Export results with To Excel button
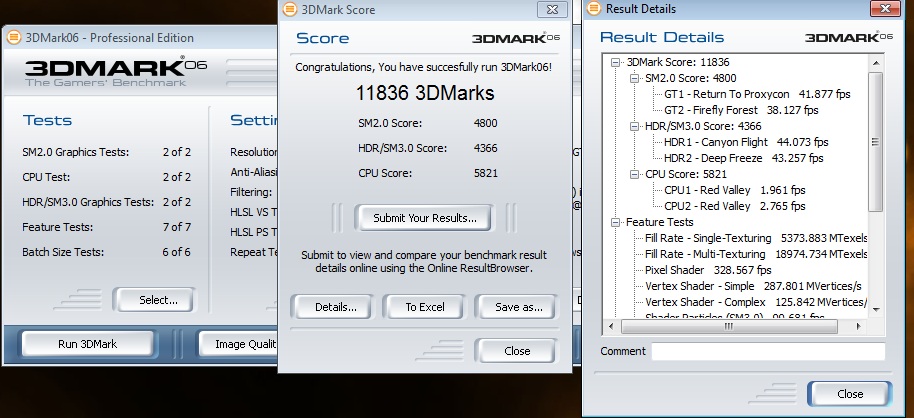Image resolution: width=914 pixels, height=418 pixels. tap(424, 307)
